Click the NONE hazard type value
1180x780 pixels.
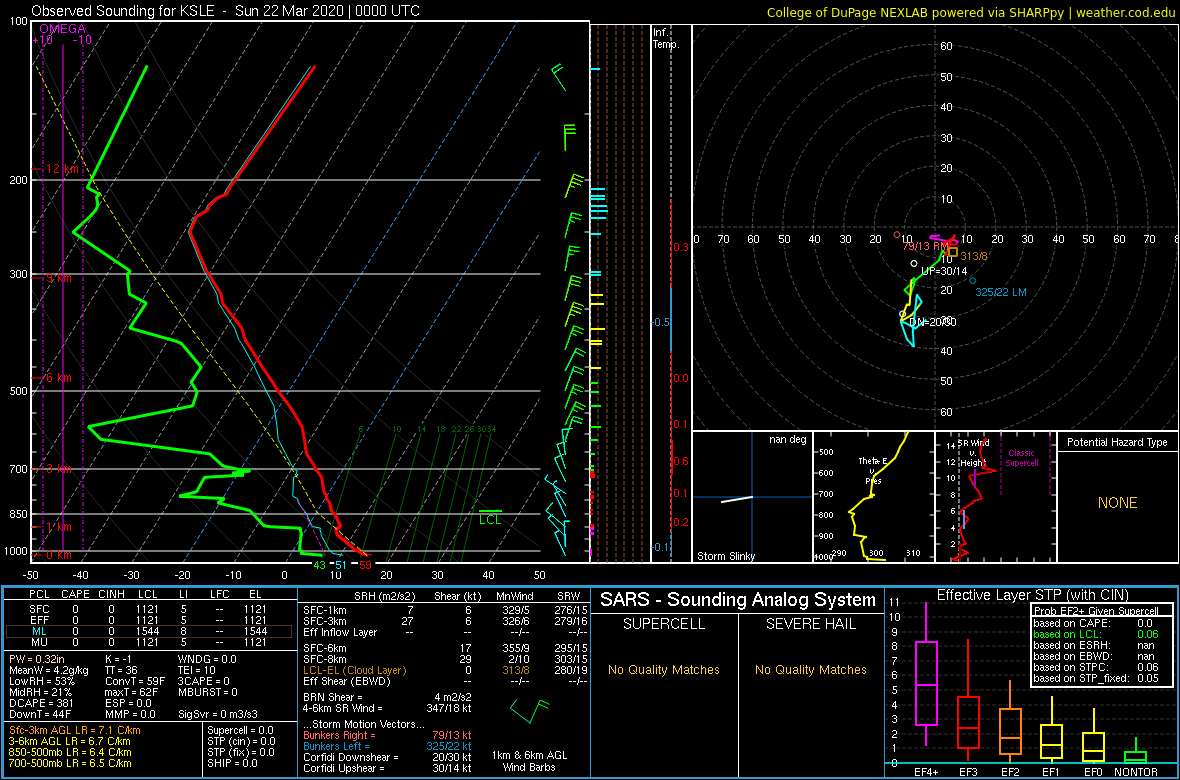point(1117,503)
